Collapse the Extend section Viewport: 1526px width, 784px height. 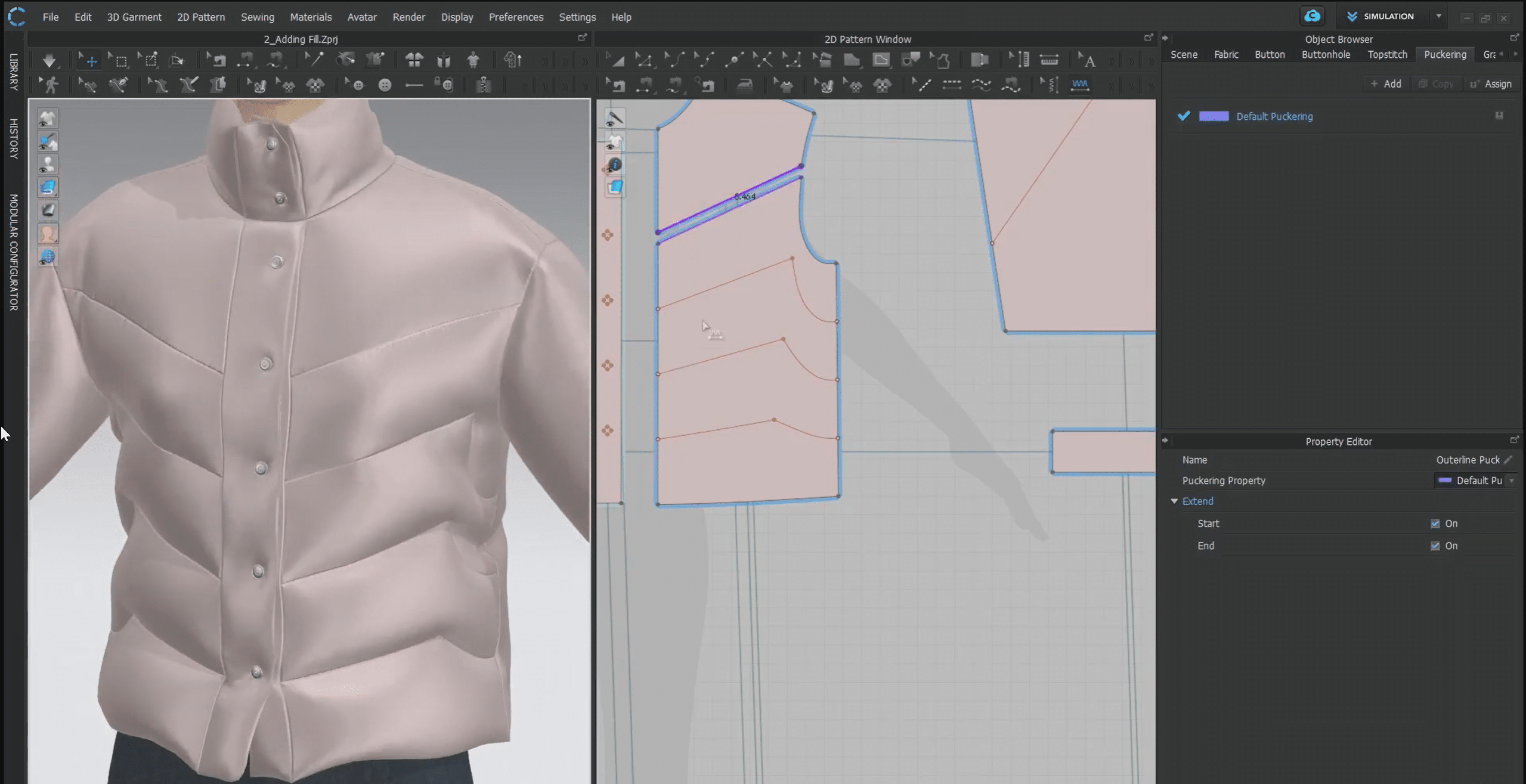[x=1174, y=501]
